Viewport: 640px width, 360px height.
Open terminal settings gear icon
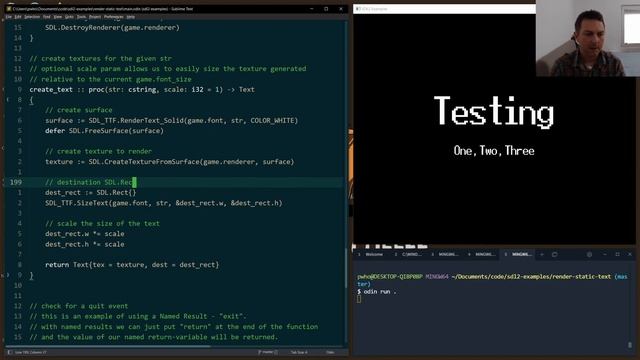point(589,254)
